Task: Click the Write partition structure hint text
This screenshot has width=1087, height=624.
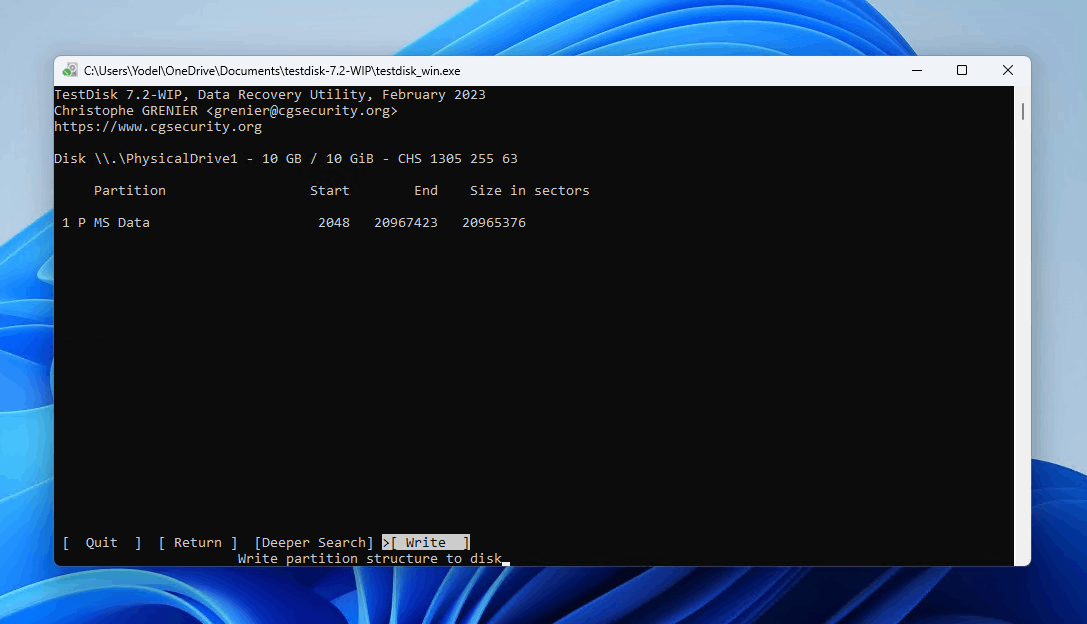Action: tap(369, 559)
